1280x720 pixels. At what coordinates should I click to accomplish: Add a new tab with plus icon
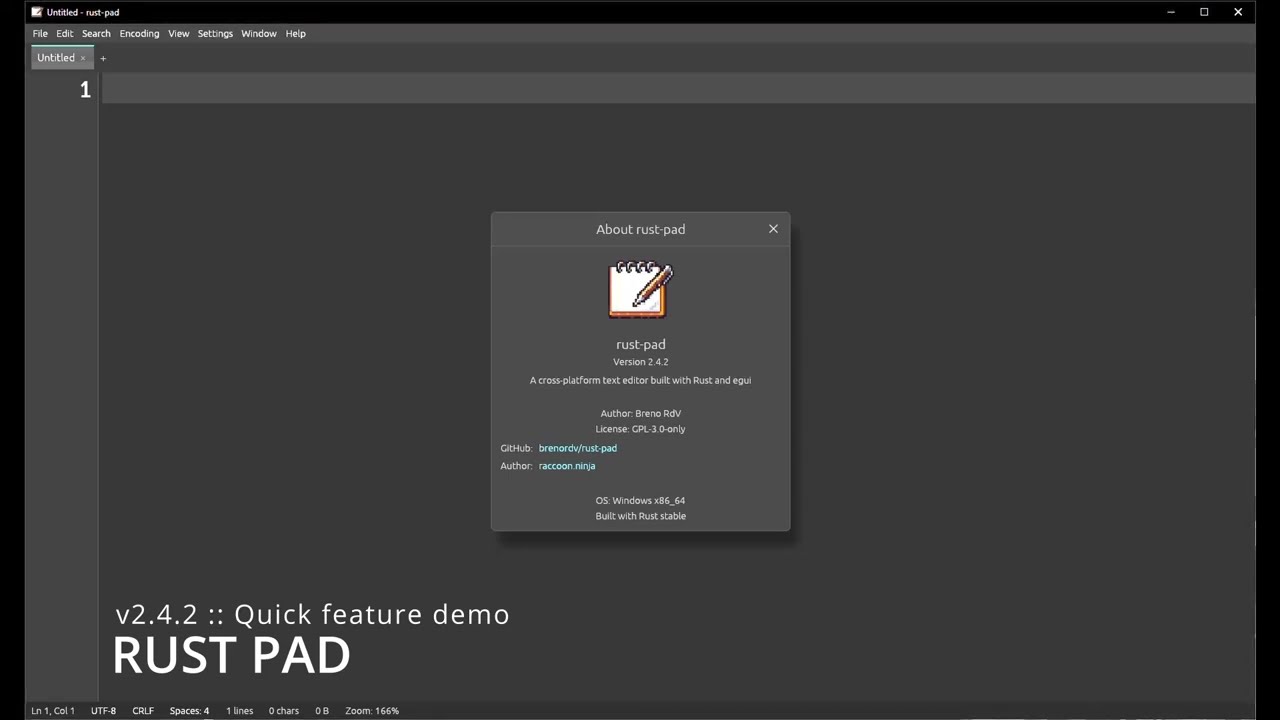click(102, 58)
